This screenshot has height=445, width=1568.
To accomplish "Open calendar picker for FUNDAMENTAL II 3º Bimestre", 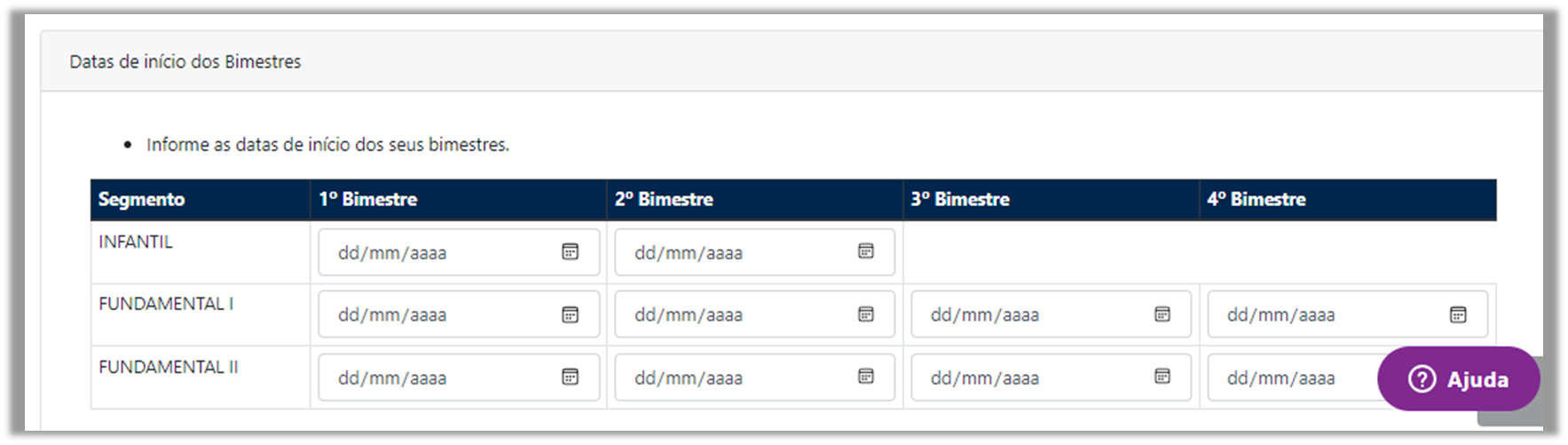I will tap(1162, 377).
